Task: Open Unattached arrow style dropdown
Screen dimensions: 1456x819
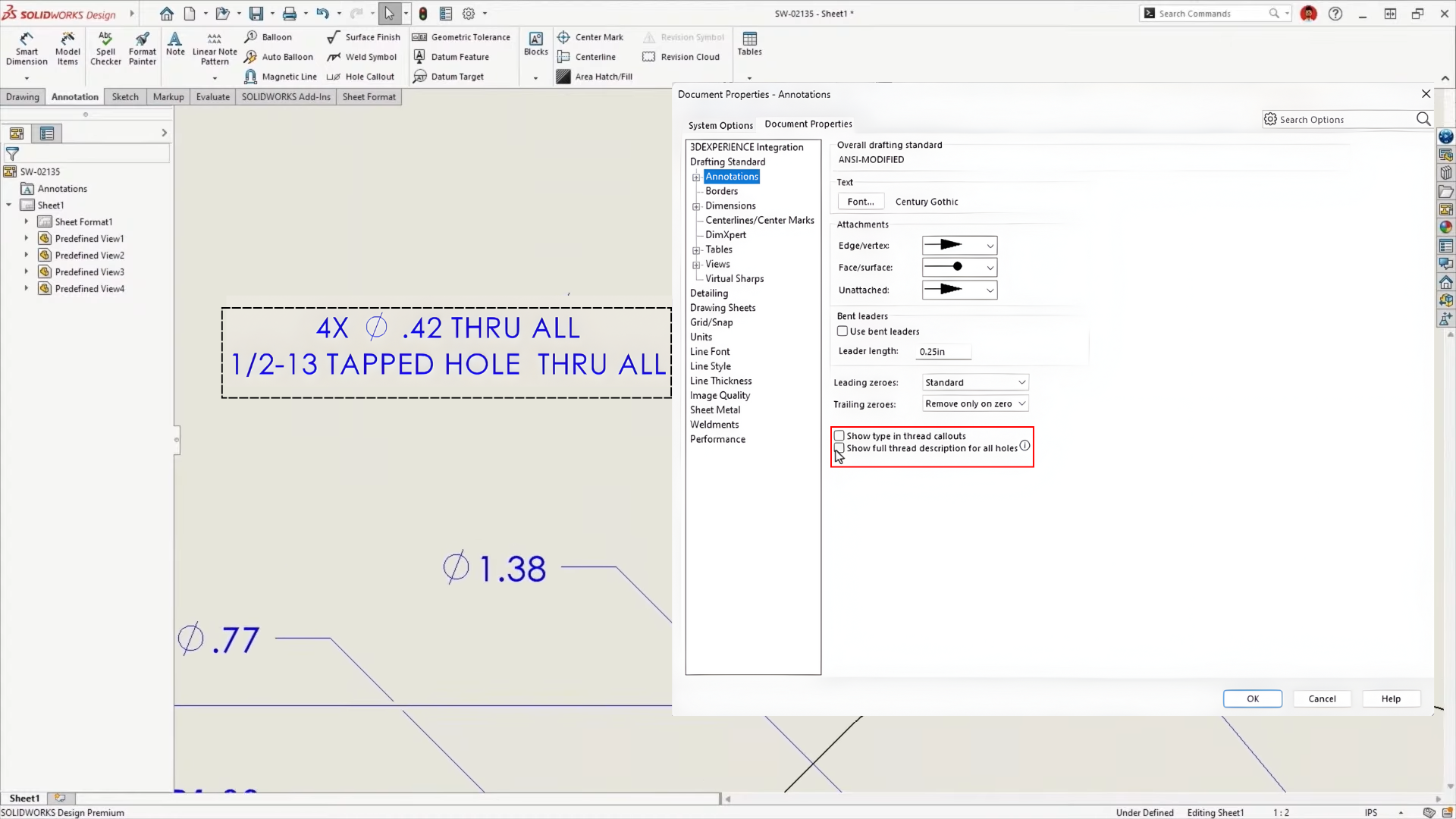Action: pyautogui.click(x=959, y=290)
